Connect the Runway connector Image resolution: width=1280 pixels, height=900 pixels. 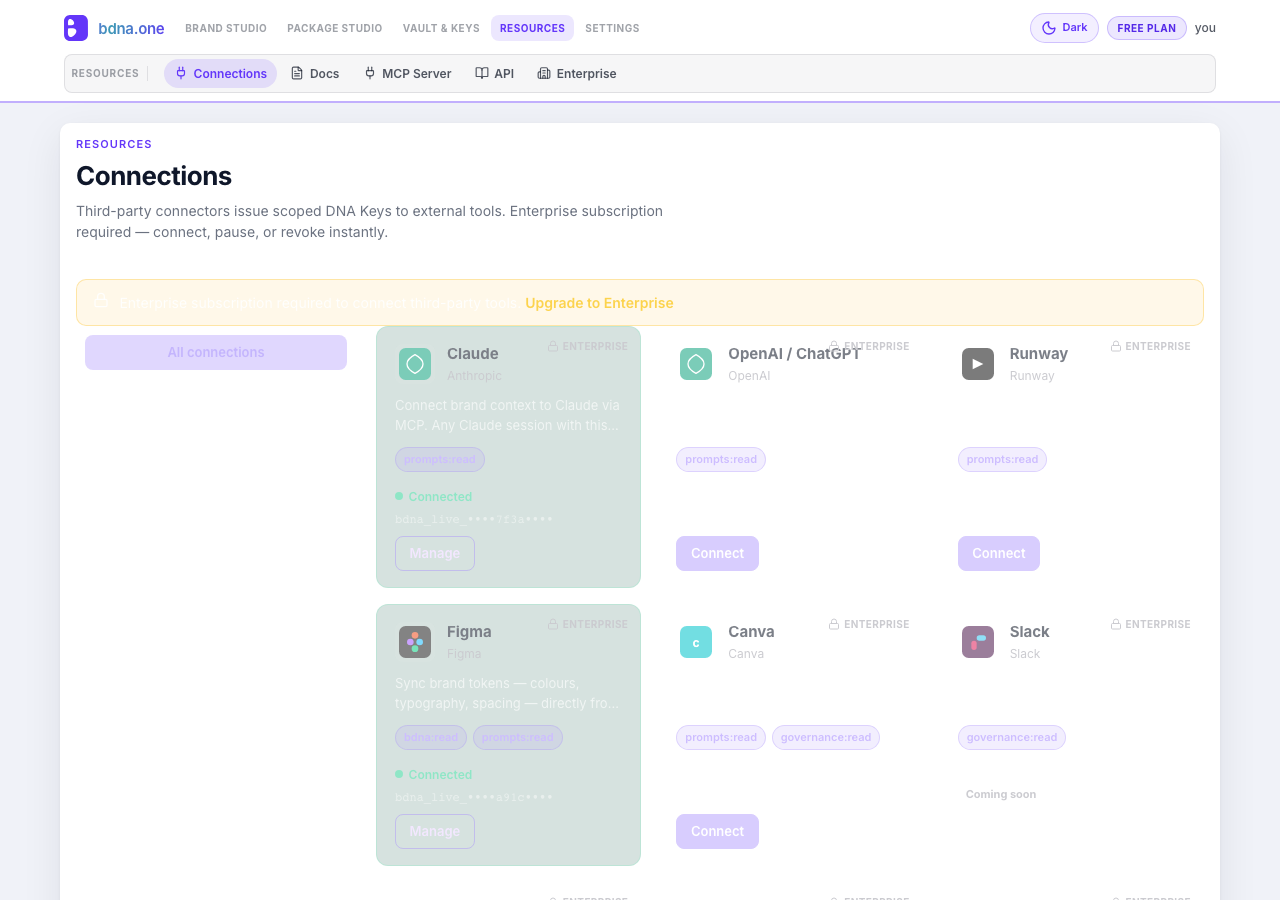[x=999, y=553]
